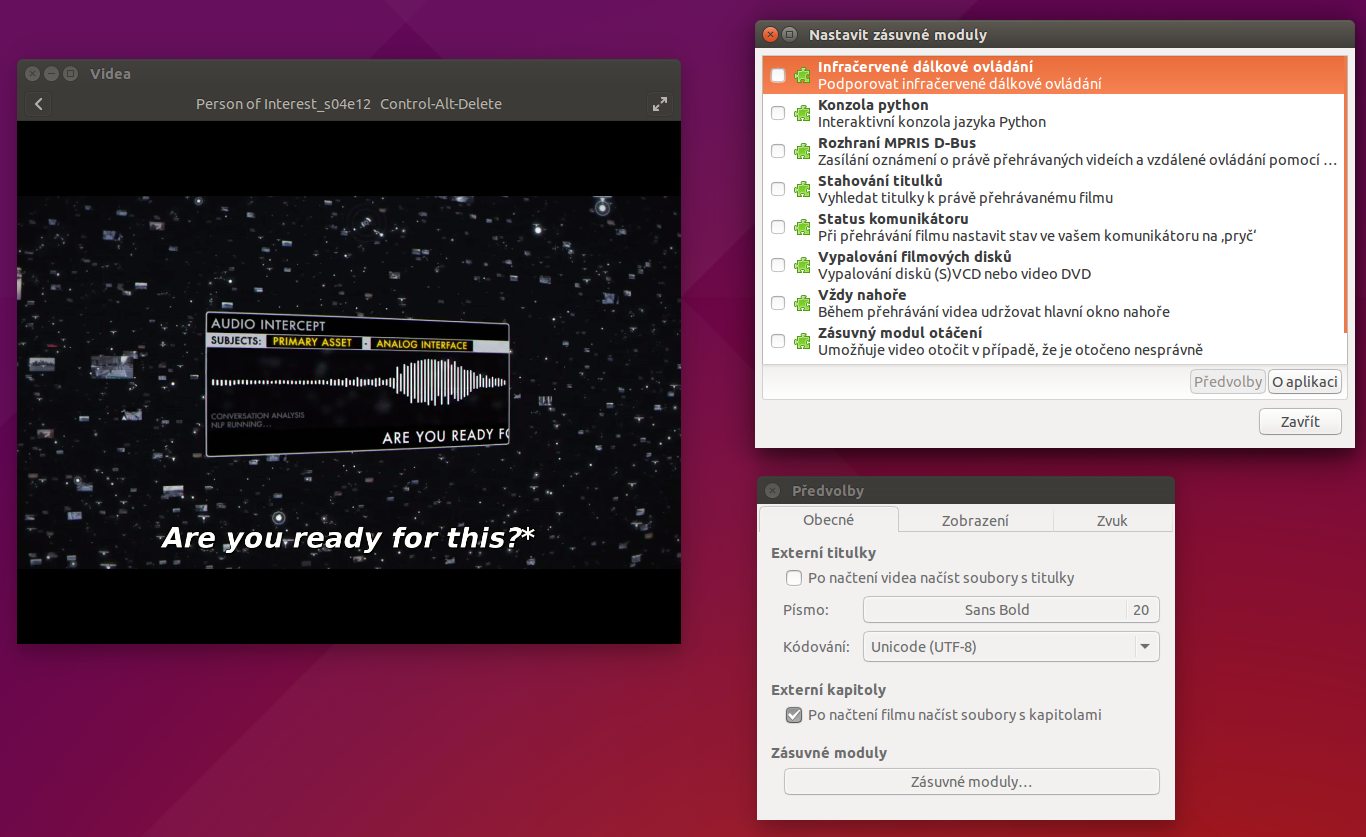Click puzzle icon of Vypalování filmových disků
Viewport: 1366px width, 837px height.
point(802,265)
